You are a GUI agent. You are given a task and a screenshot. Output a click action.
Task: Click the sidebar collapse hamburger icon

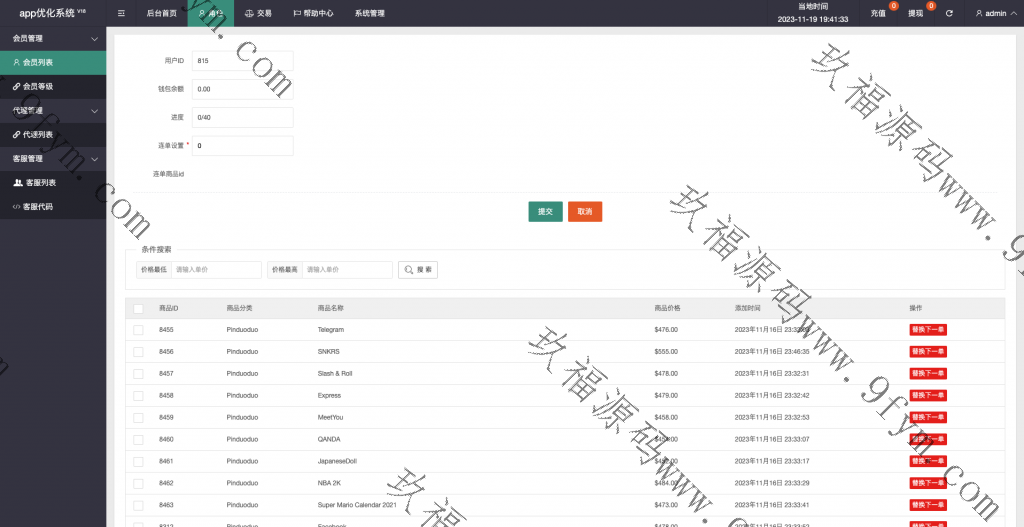(x=121, y=14)
